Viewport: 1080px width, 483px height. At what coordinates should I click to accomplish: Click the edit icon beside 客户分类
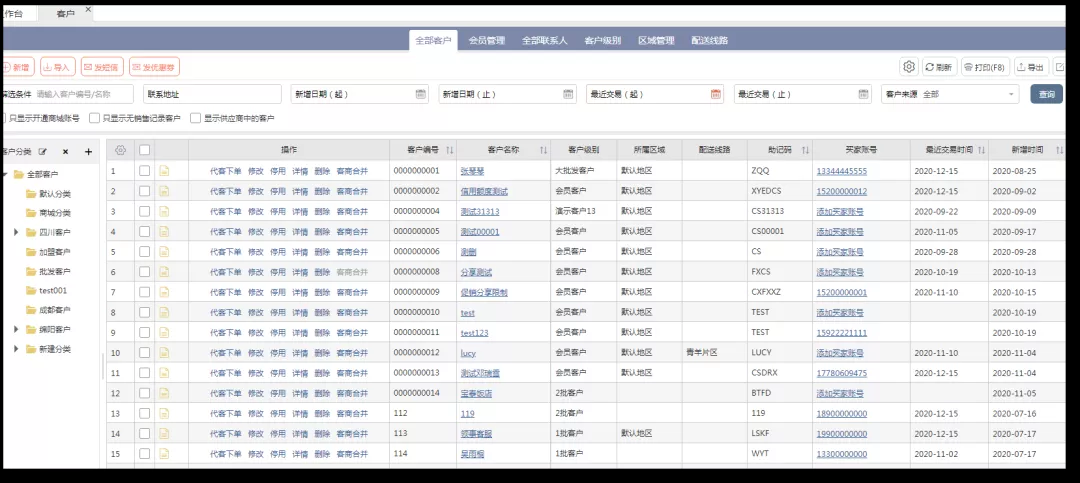tap(42, 152)
